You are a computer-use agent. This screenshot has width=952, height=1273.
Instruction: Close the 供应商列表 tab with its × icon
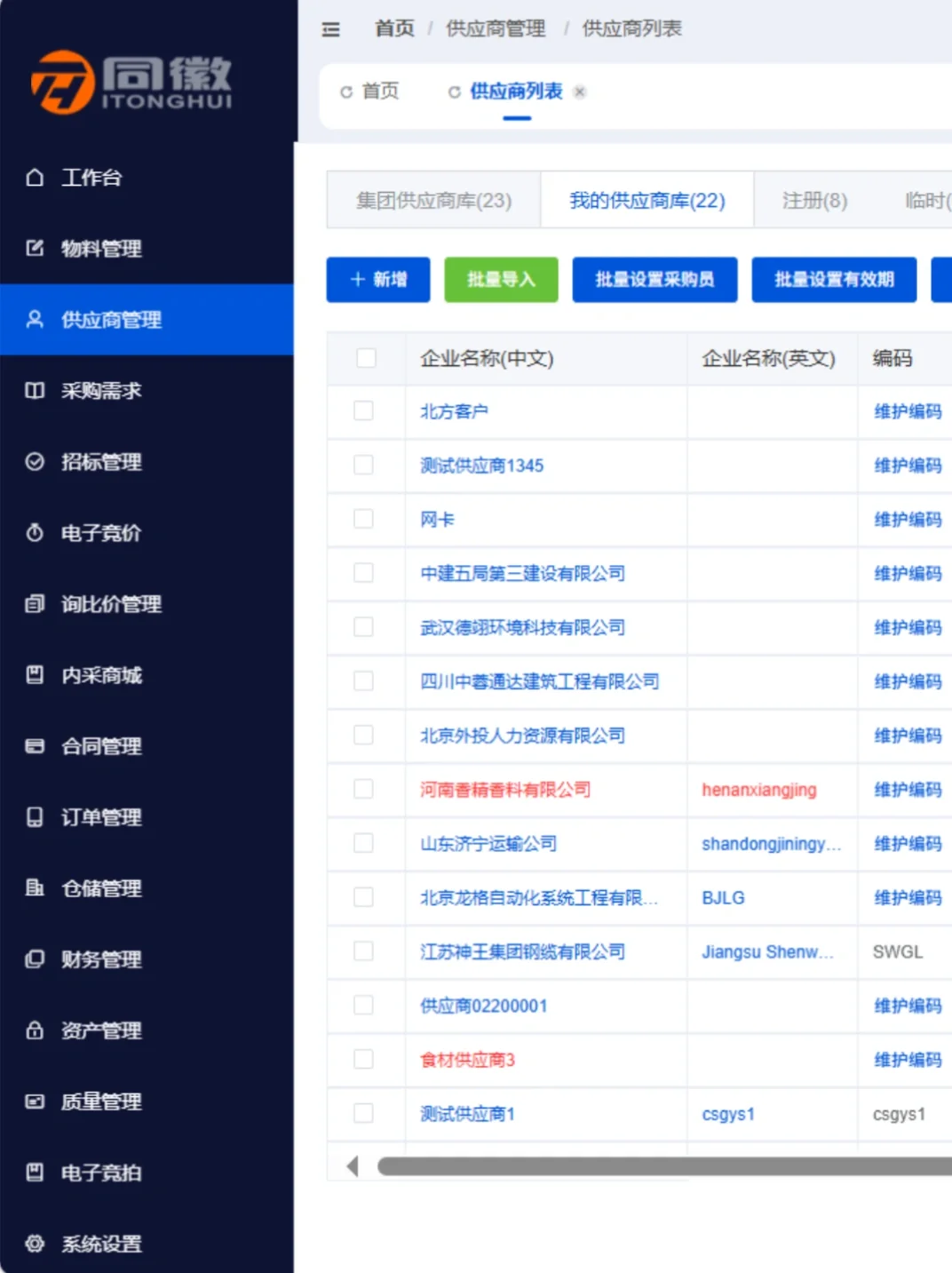click(x=580, y=91)
